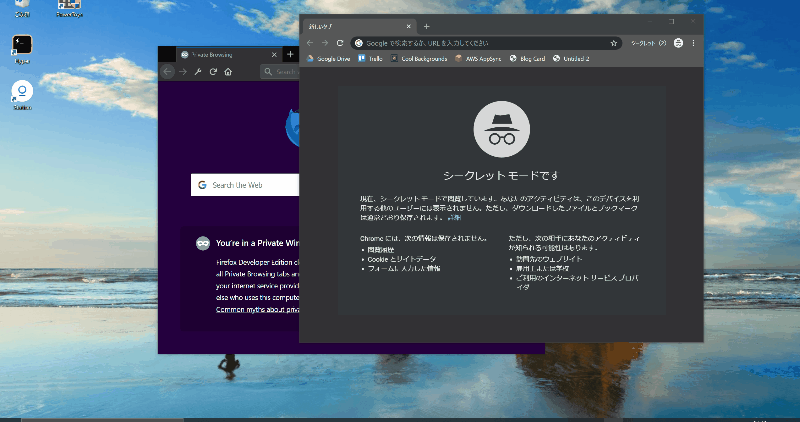Open the Untitled 2 bookmark
800x422 pixels.
[571, 59]
